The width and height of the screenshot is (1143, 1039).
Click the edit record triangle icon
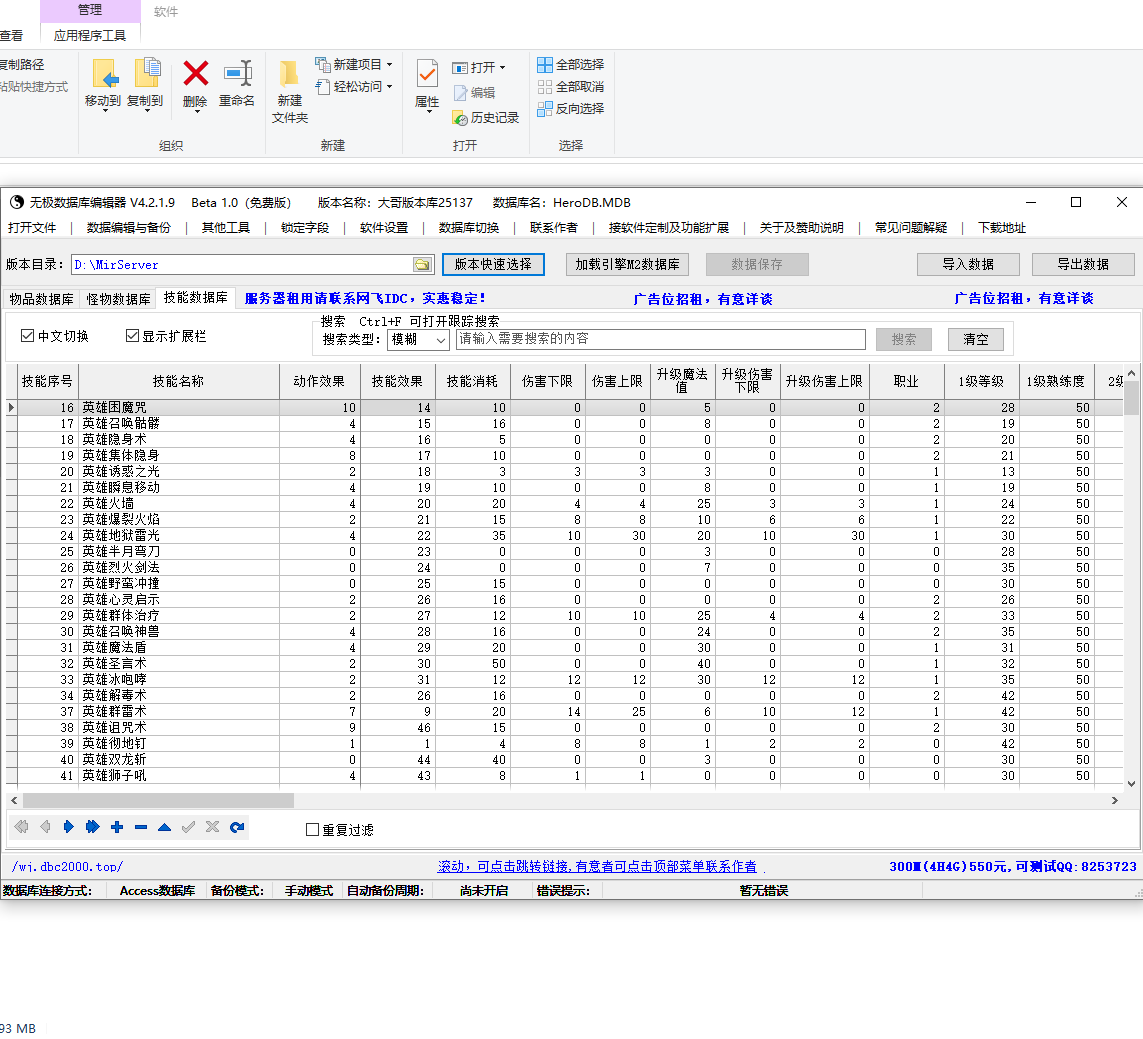pyautogui.click(x=164, y=827)
